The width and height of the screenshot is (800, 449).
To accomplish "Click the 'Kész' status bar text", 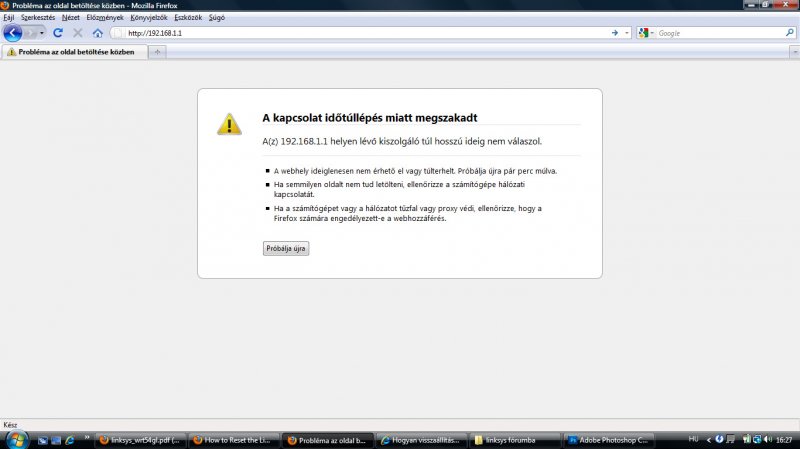I will (x=10, y=425).
